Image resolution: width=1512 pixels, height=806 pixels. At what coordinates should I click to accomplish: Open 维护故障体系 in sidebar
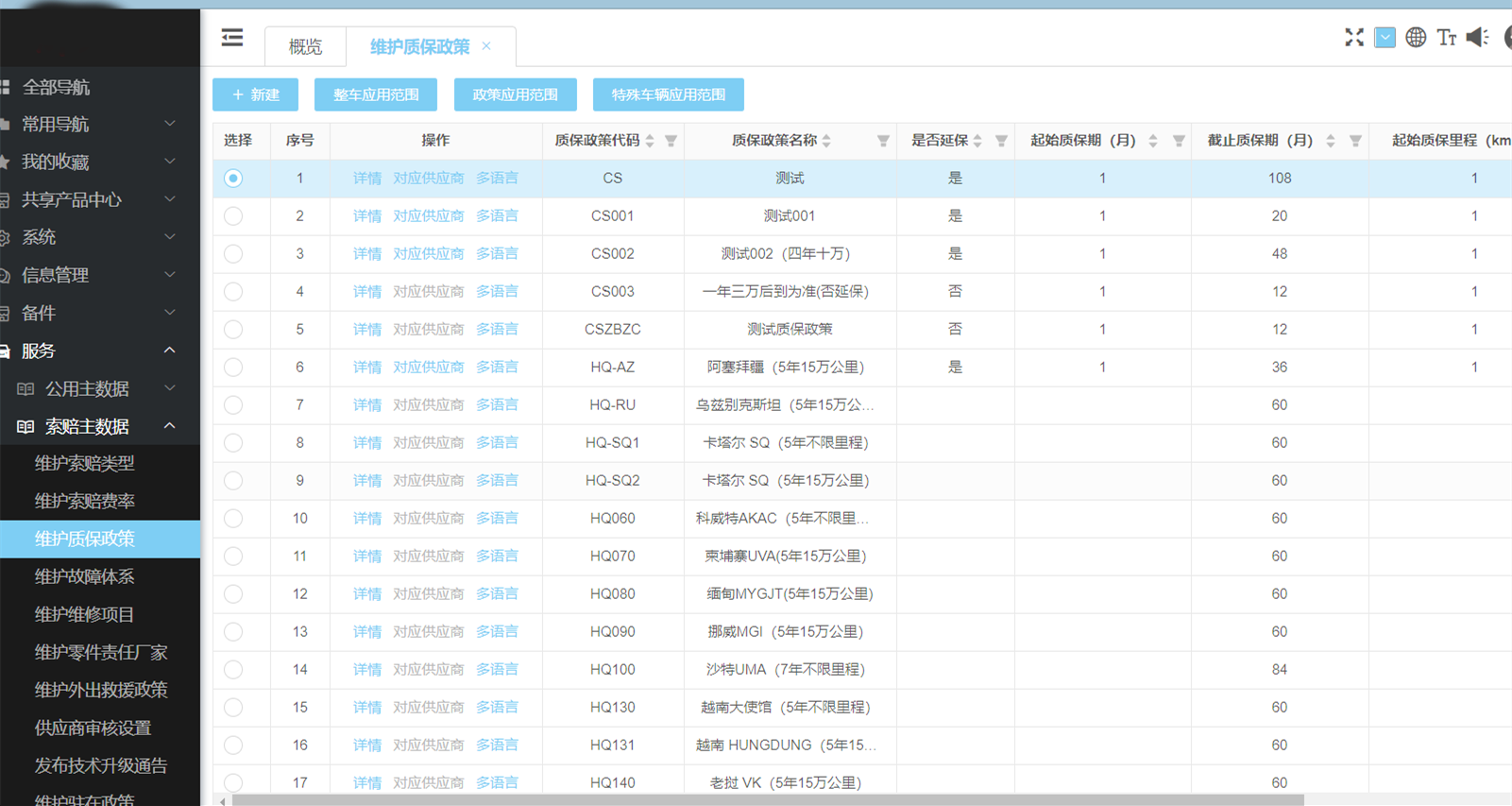[x=85, y=576]
